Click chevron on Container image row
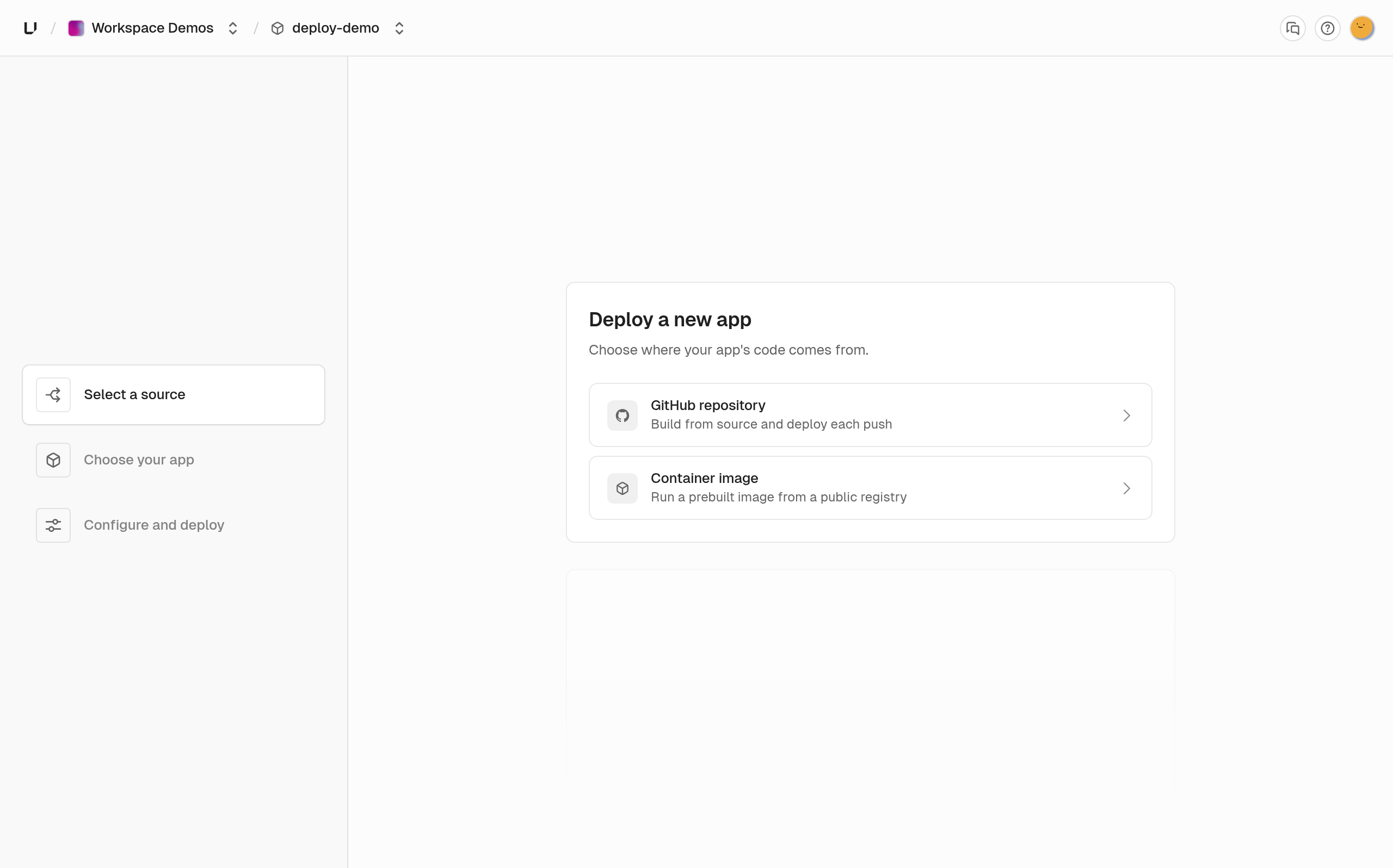This screenshot has height=868, width=1393. [x=1126, y=488]
